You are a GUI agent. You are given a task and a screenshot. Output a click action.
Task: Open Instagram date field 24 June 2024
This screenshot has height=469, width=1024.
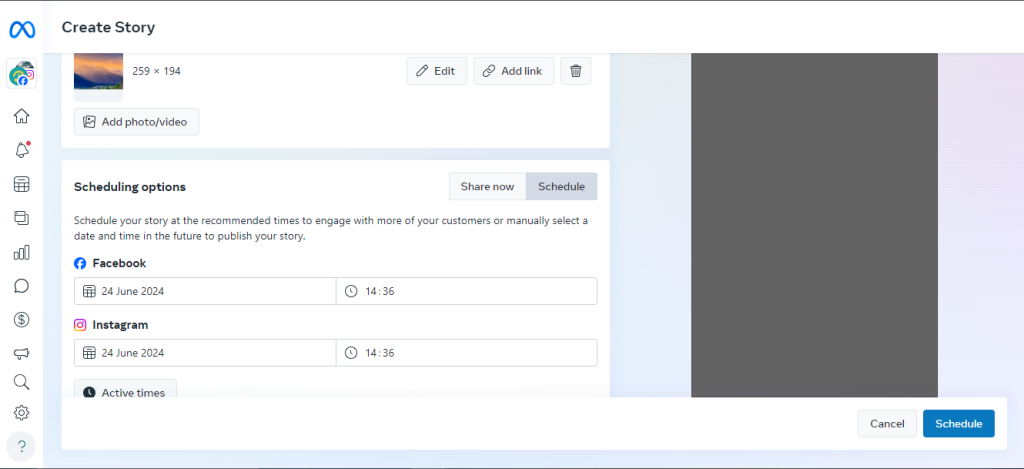205,353
